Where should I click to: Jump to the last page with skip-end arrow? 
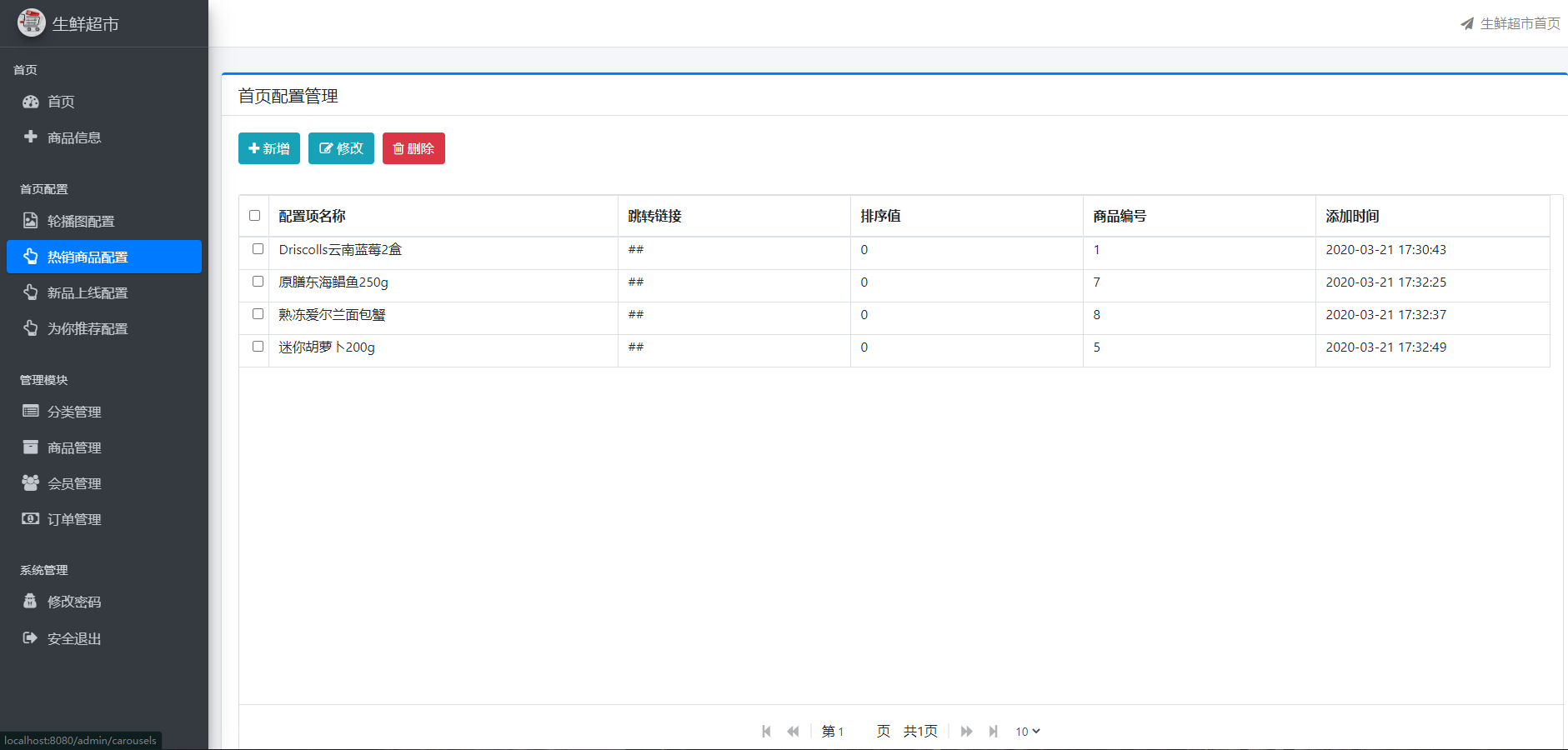click(x=994, y=731)
